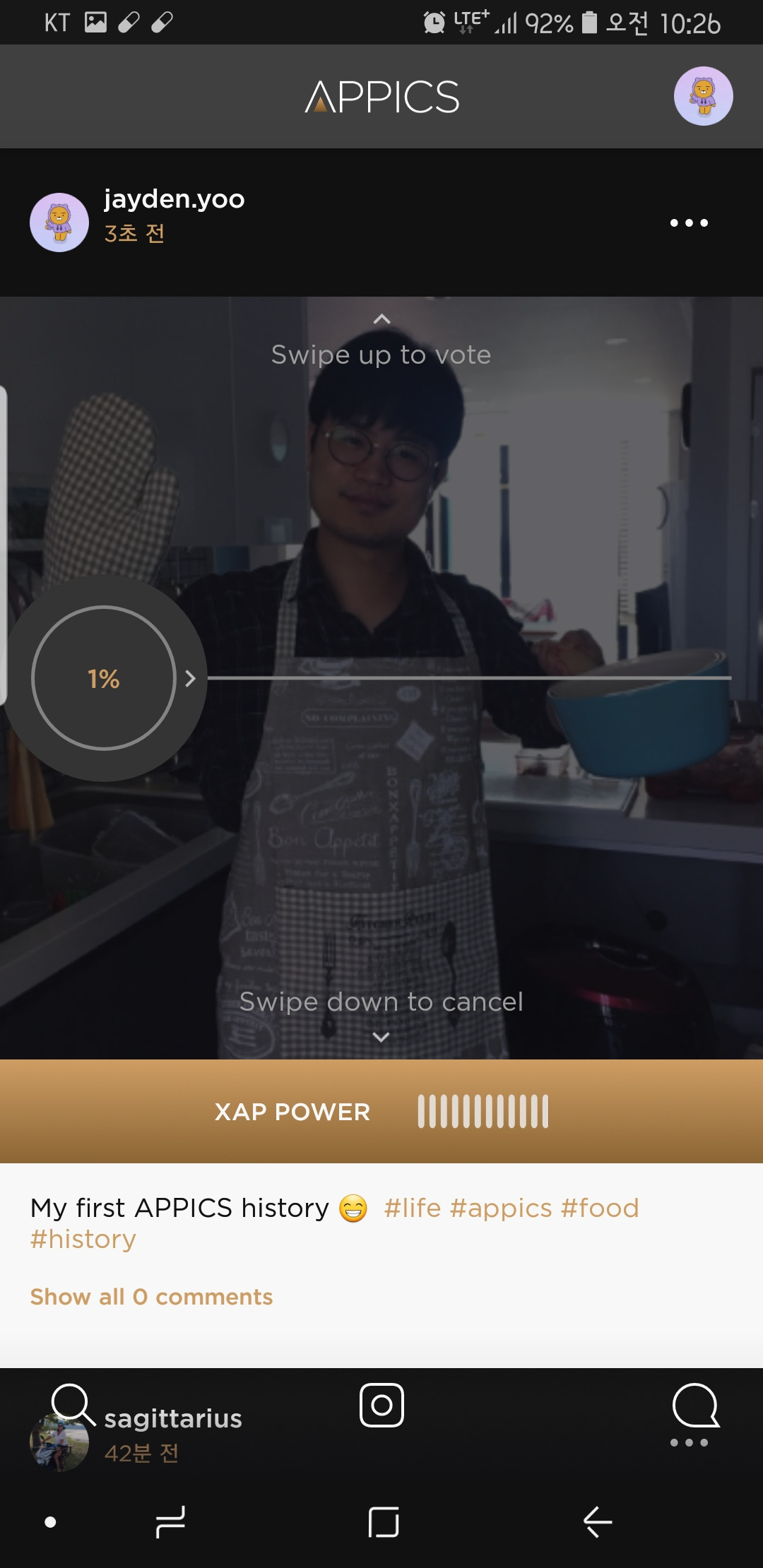Open jayden.yoo username
The width and height of the screenshot is (763, 1568).
point(175,199)
